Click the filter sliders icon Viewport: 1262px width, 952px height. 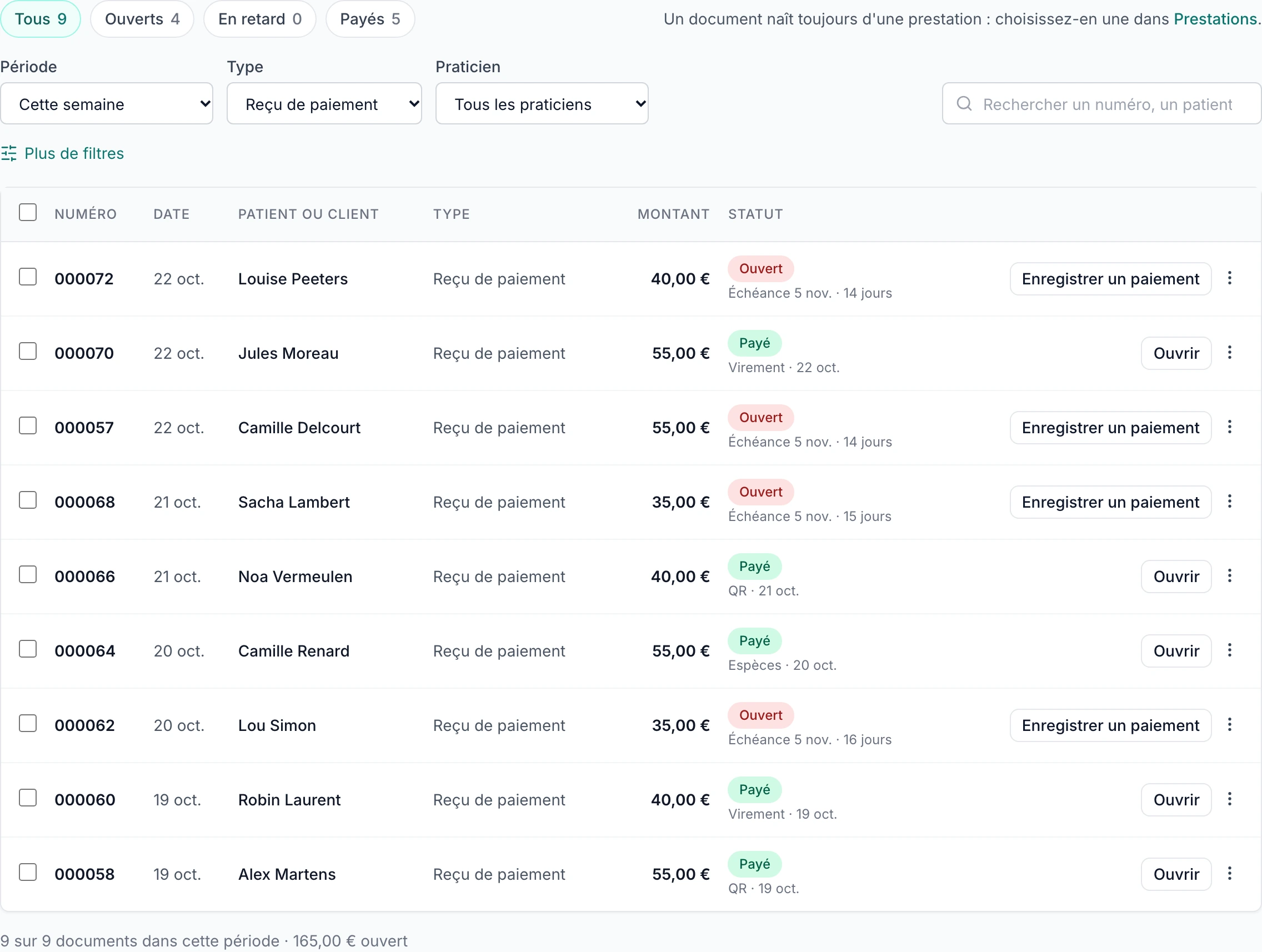[8, 153]
